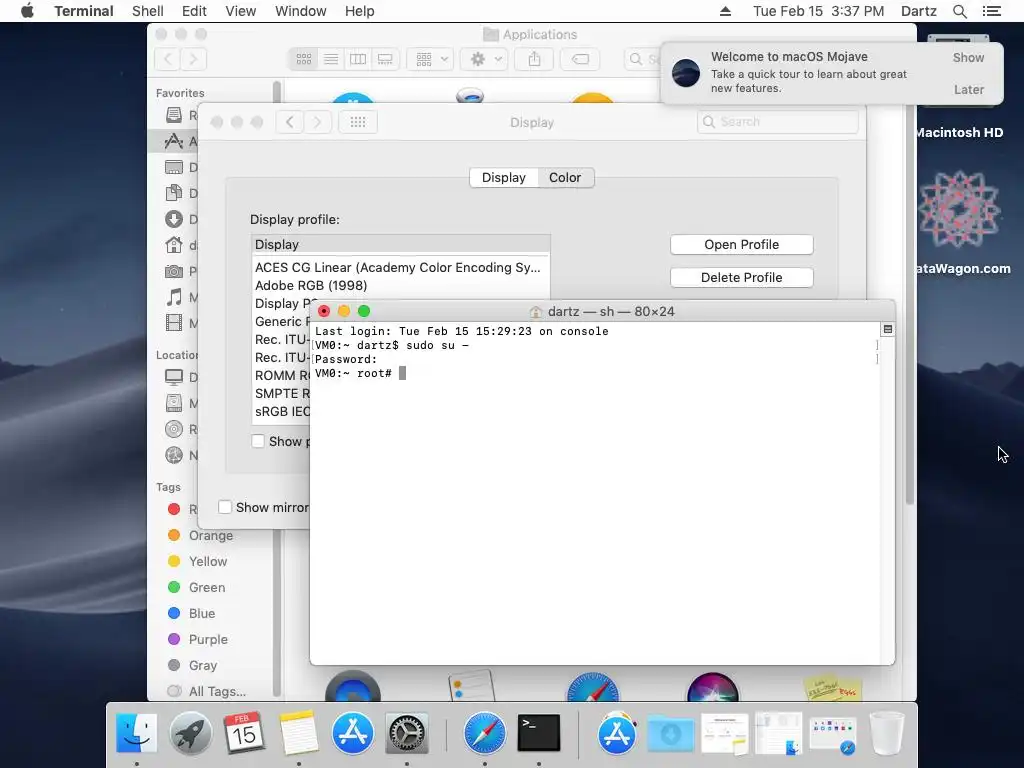The height and width of the screenshot is (768, 1024).
Task: Open the Finder group-by dropdown
Action: click(x=430, y=59)
